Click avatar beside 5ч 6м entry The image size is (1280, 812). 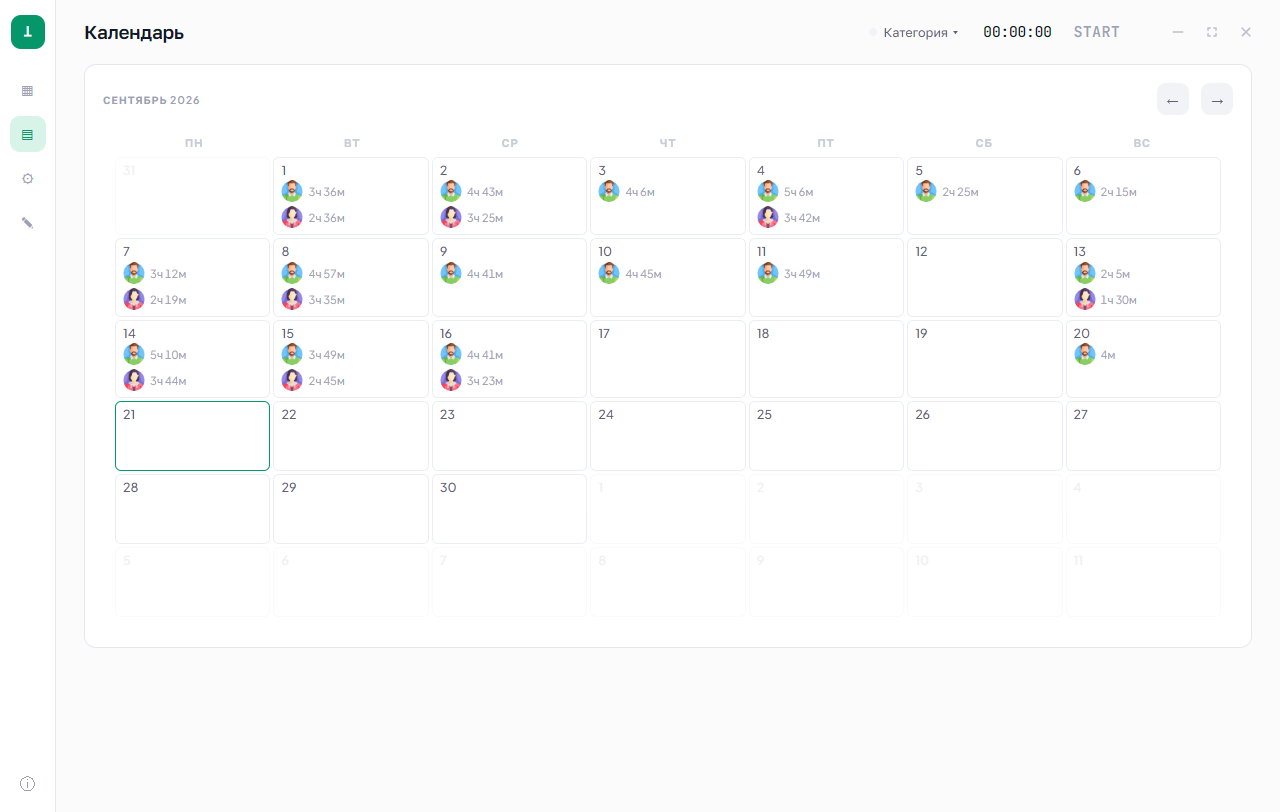(x=768, y=191)
